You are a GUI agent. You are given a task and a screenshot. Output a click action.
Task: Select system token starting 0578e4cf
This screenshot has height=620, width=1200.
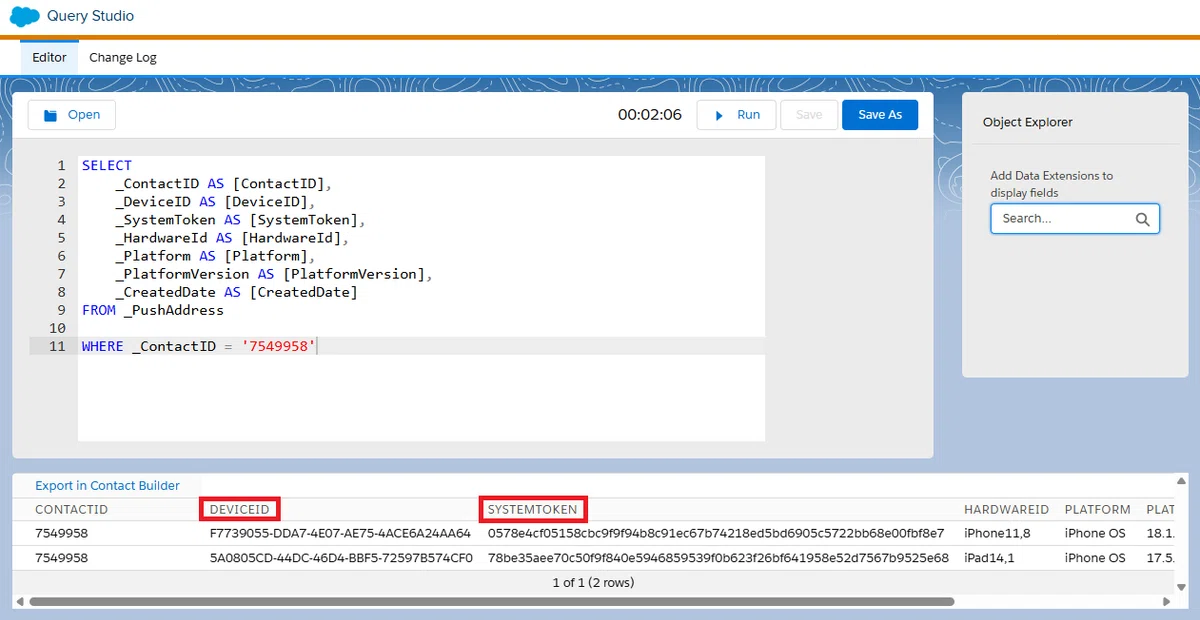(716, 533)
